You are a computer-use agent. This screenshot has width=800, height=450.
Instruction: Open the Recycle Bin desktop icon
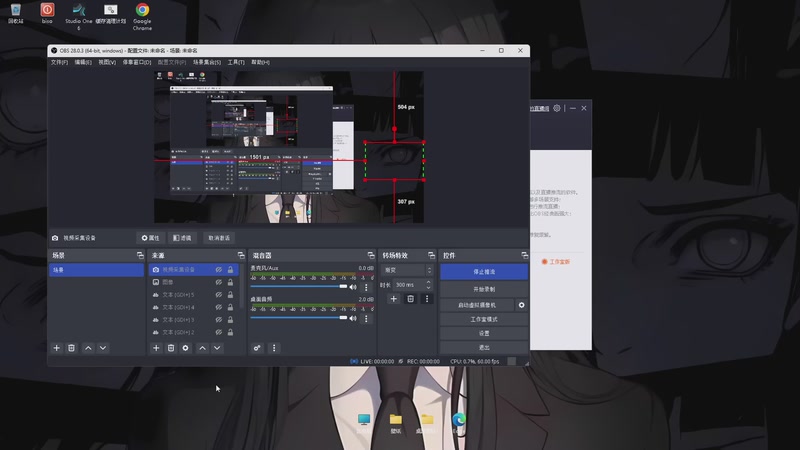(x=15, y=14)
